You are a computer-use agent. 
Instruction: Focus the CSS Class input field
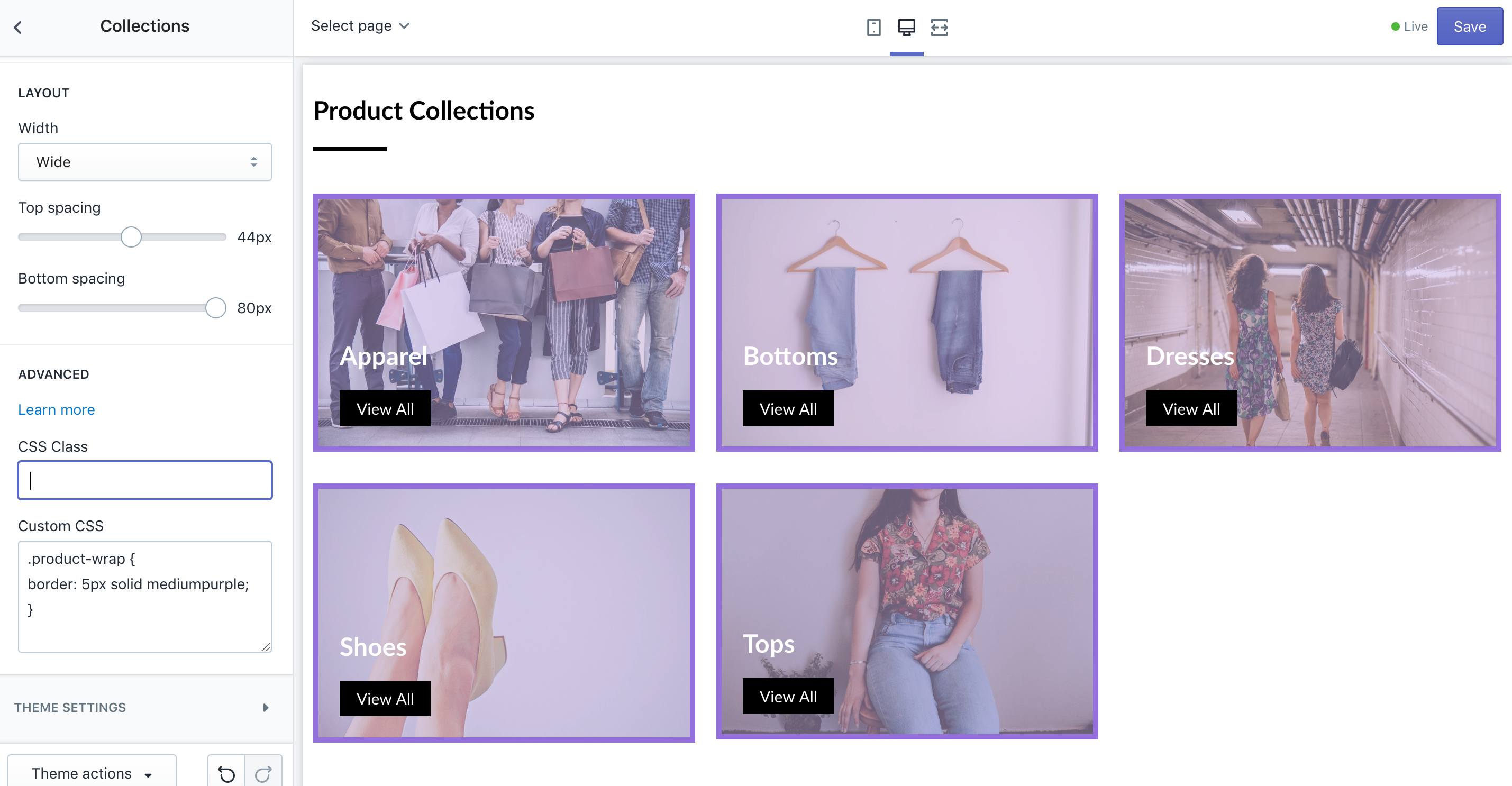tap(144, 480)
